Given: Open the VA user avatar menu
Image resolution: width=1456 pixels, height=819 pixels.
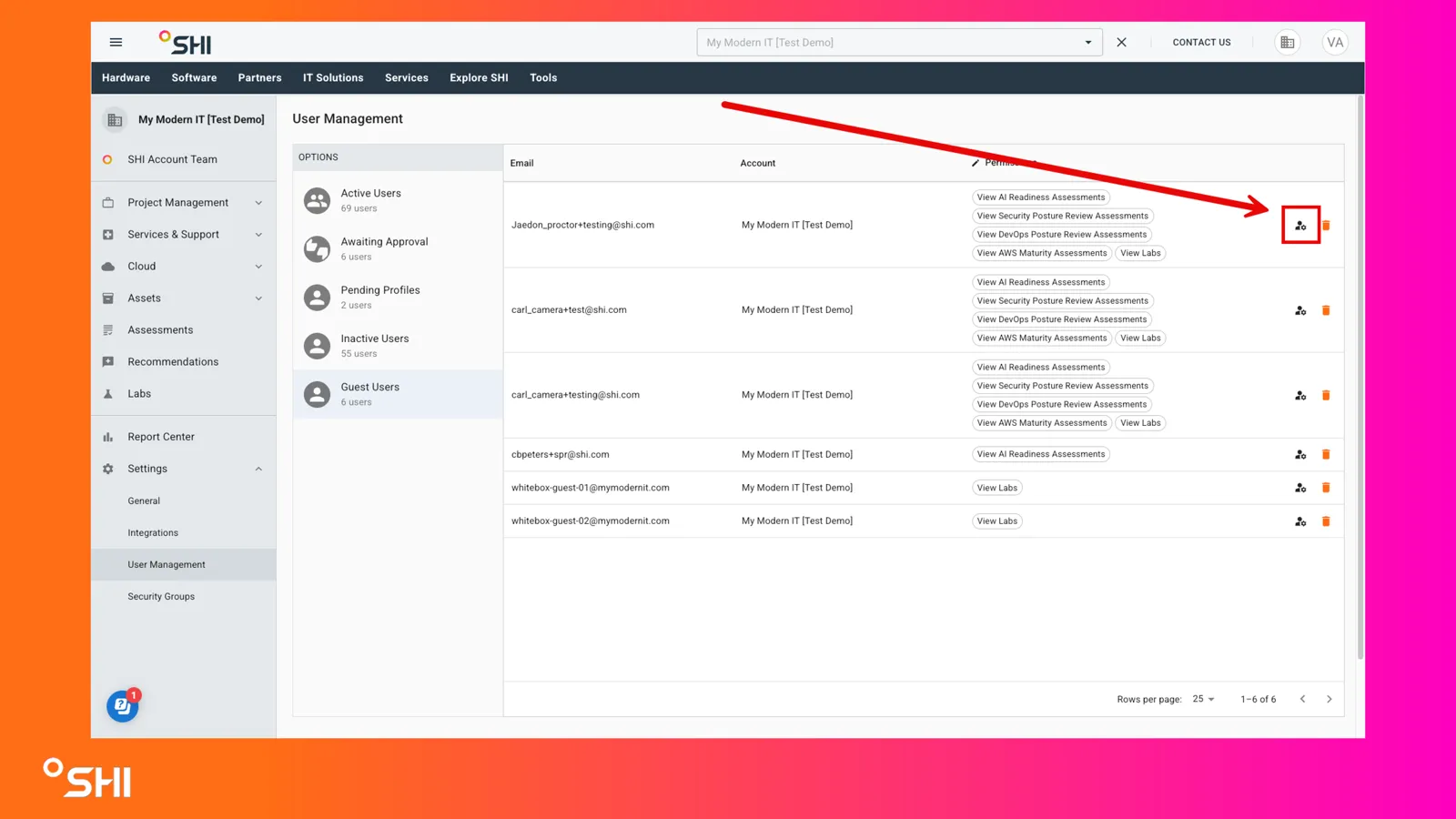Looking at the screenshot, I should coord(1335,42).
